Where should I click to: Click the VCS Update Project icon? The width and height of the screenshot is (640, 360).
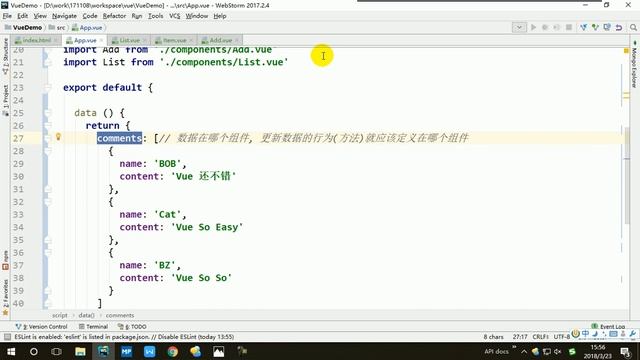coord(584,27)
